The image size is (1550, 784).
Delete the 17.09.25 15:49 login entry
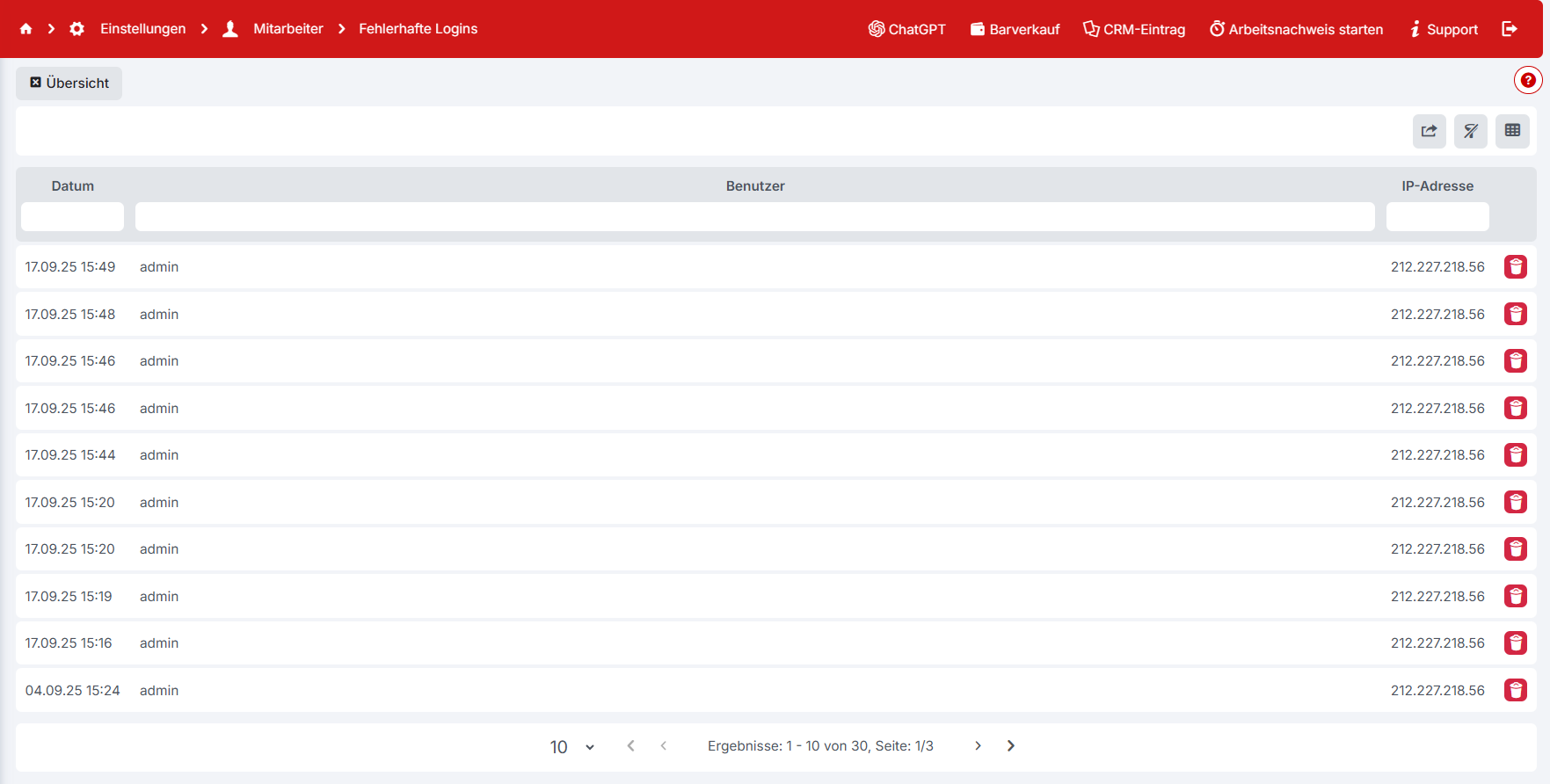(1515, 267)
